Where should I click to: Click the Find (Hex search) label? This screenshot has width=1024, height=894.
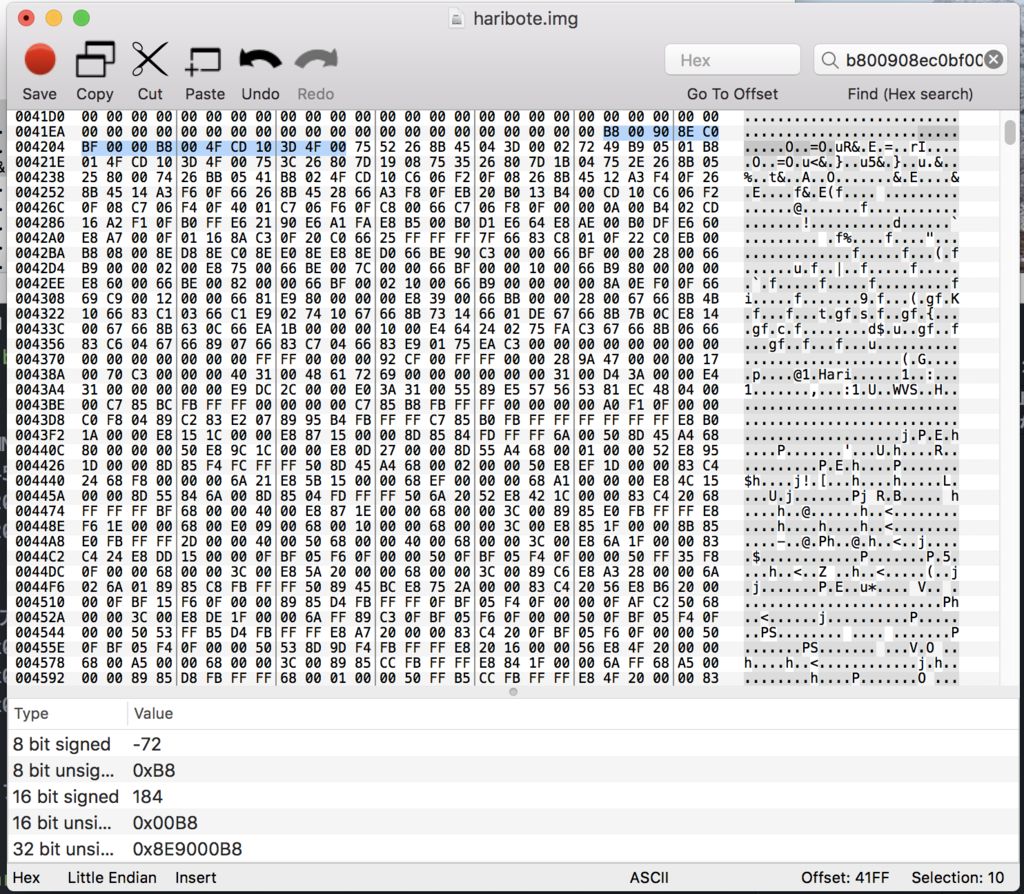pos(910,93)
